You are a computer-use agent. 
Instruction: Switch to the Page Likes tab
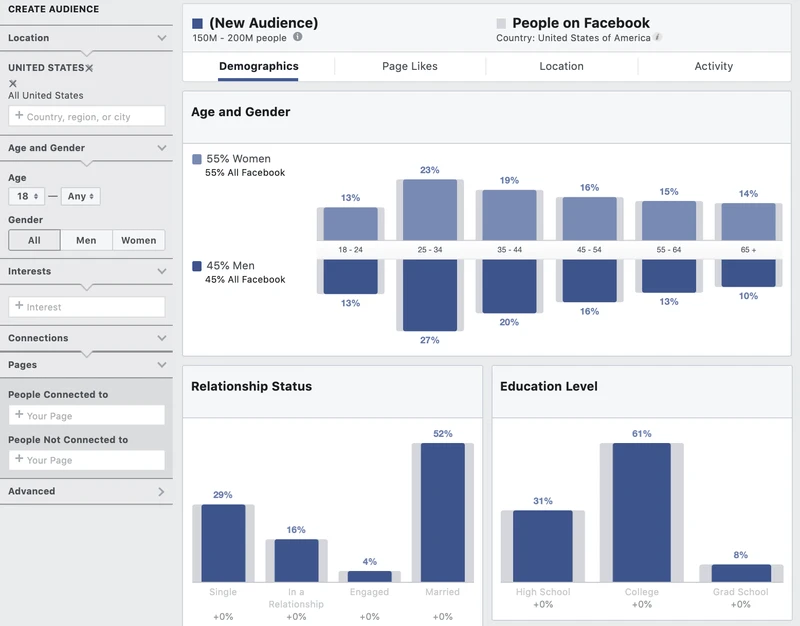[x=410, y=66]
